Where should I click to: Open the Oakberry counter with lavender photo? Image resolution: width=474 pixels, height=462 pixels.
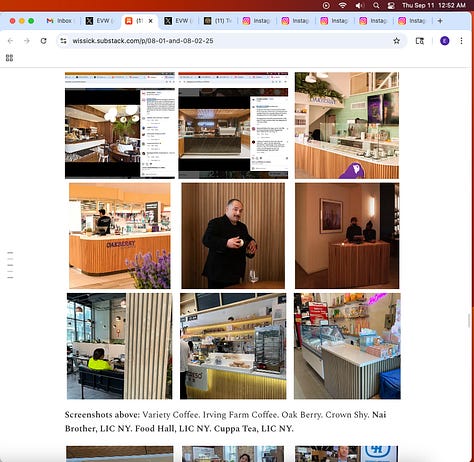[120, 236]
